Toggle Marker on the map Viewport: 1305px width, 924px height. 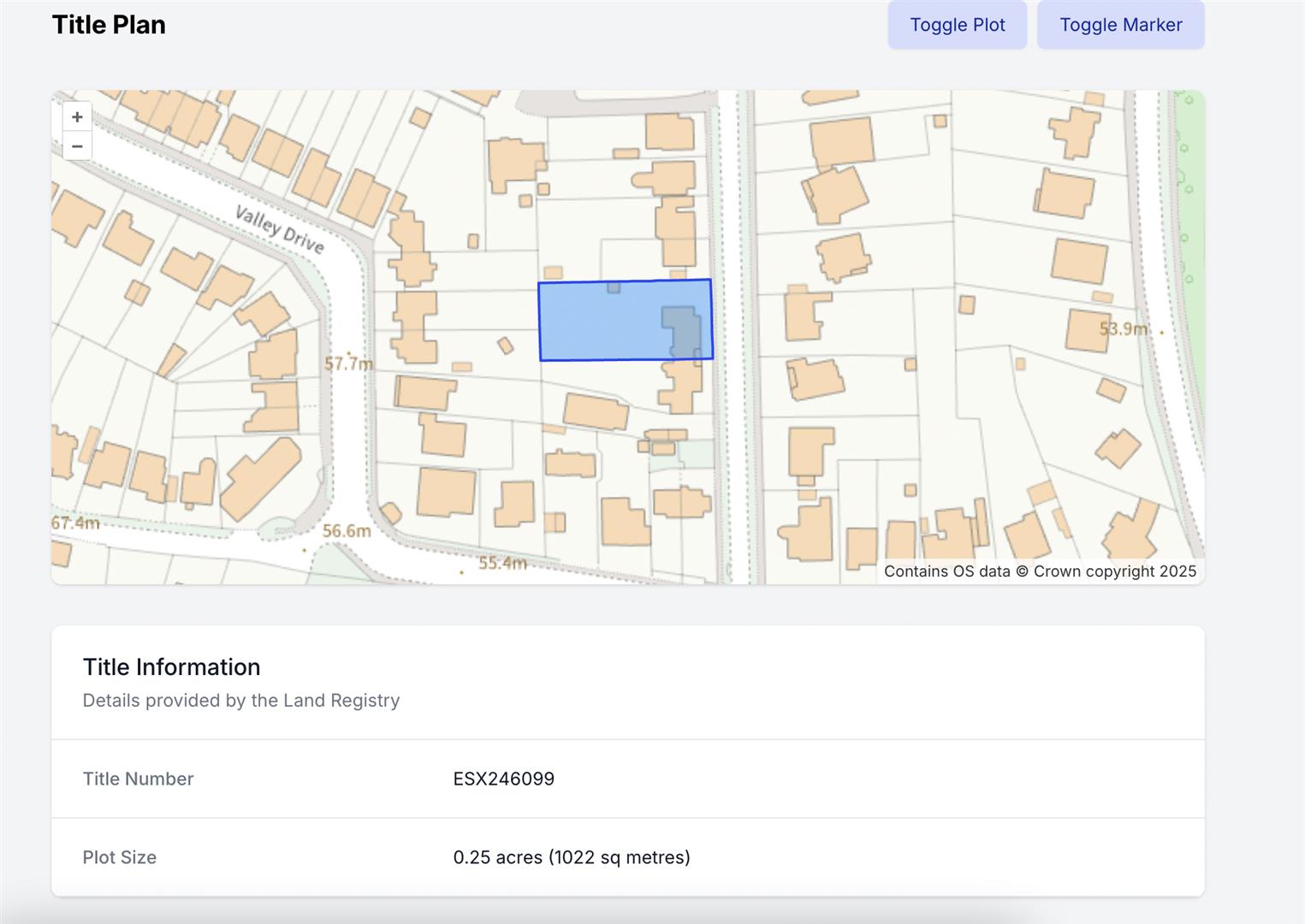1120,25
